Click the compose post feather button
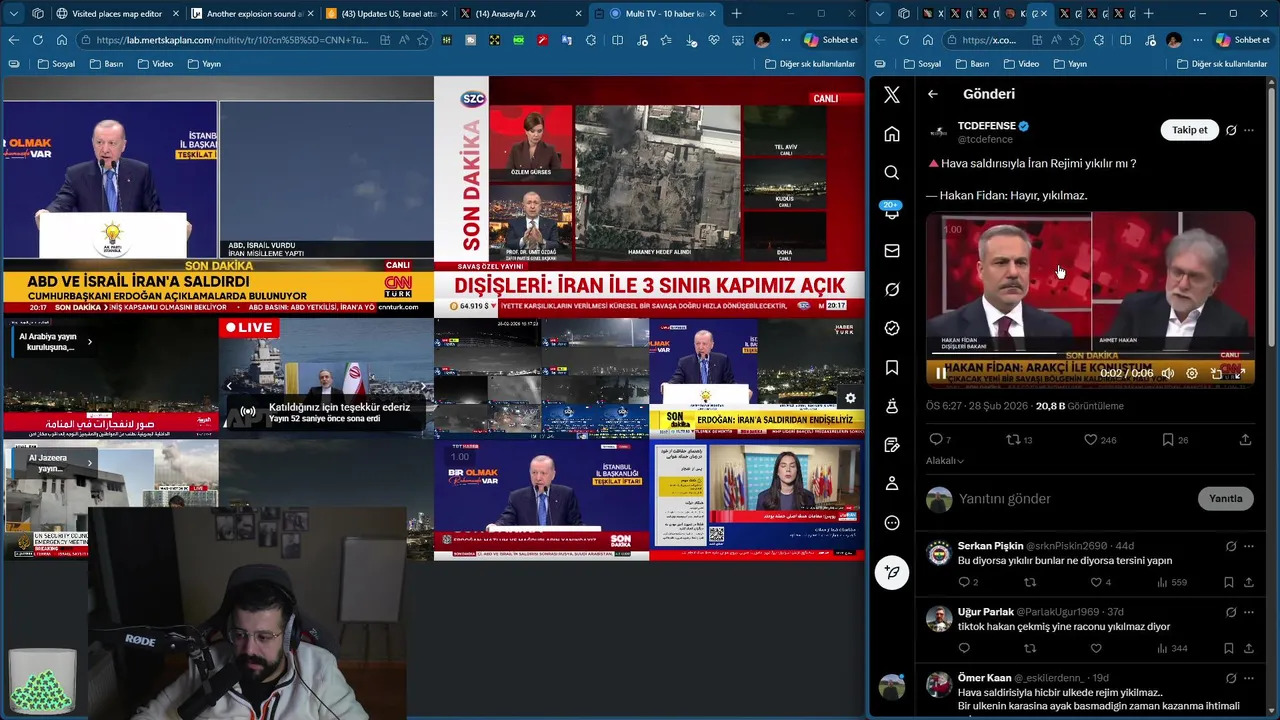Viewport: 1280px width, 720px height. [892, 572]
